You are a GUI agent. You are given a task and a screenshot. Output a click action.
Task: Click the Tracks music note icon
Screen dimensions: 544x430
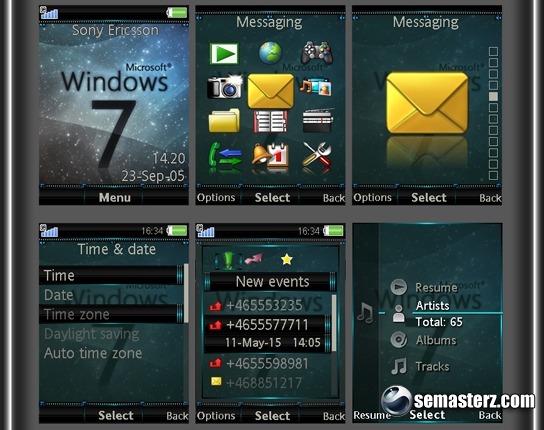[x=399, y=366]
